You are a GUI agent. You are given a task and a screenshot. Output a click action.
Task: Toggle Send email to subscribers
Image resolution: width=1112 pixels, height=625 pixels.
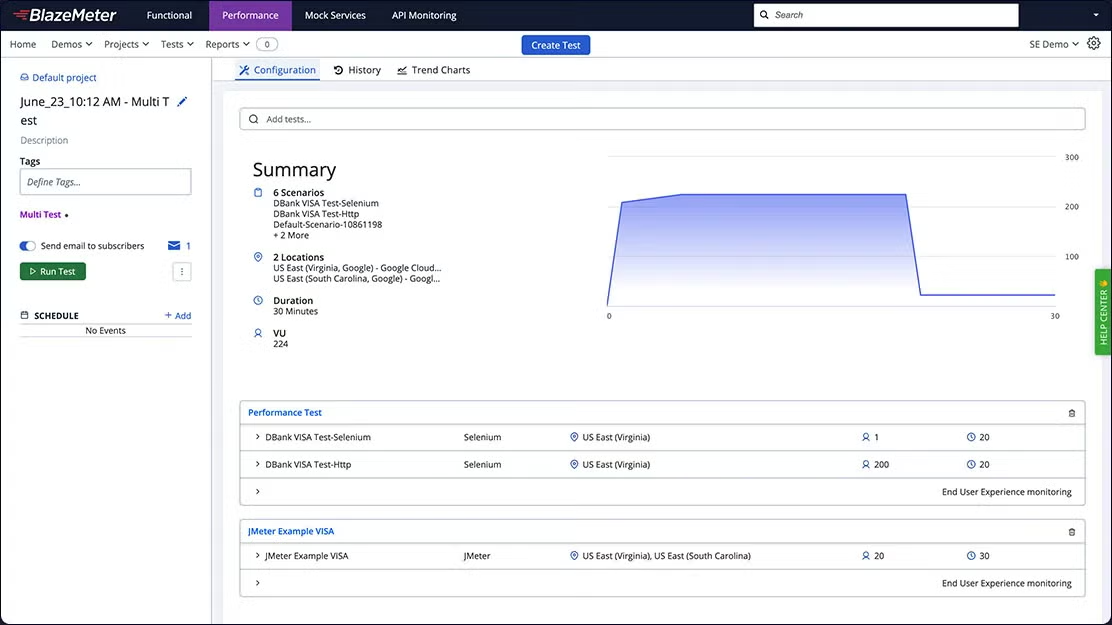tap(25, 245)
